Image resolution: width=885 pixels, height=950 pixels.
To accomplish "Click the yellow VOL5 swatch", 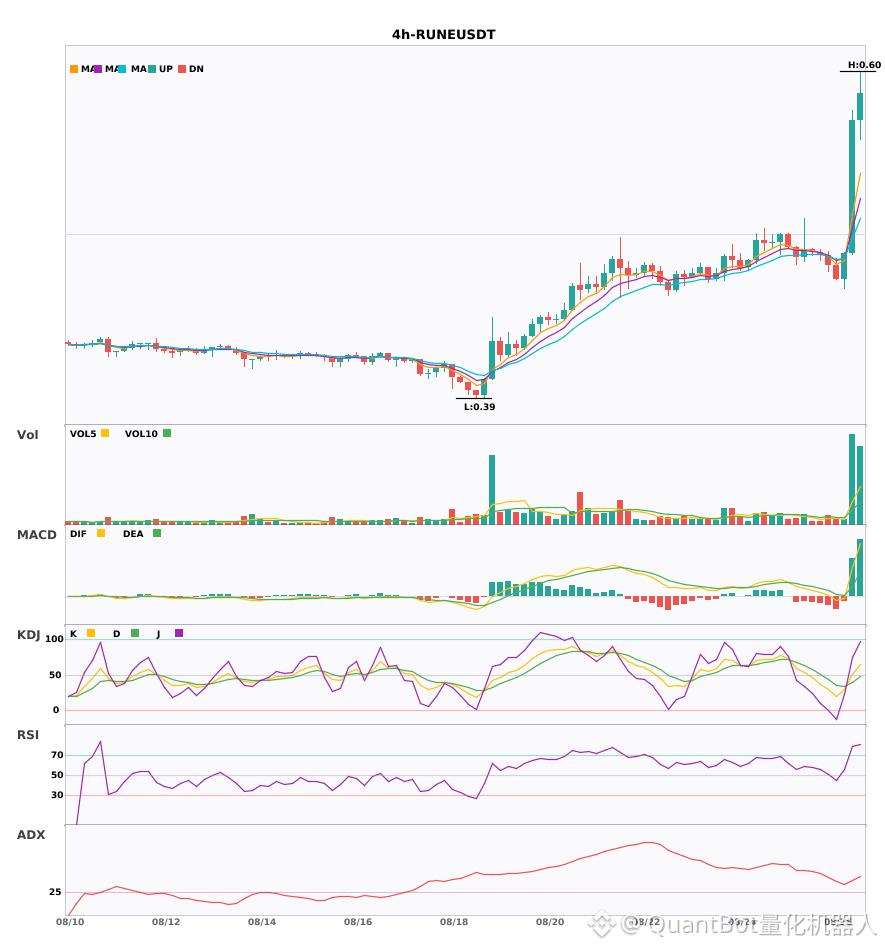I will point(105,433).
